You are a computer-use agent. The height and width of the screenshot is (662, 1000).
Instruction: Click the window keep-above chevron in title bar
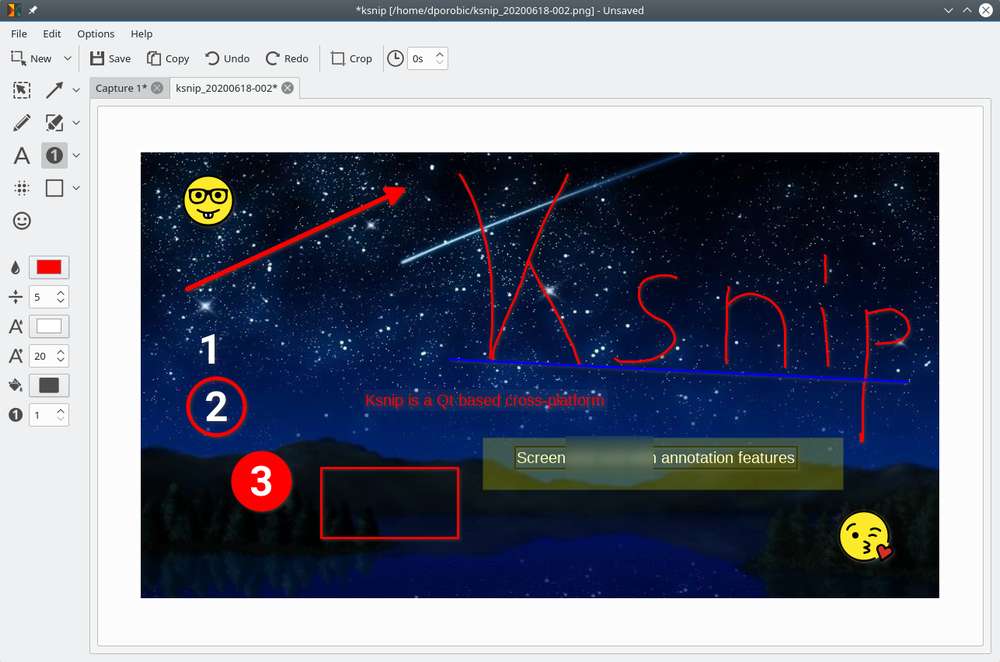967,10
